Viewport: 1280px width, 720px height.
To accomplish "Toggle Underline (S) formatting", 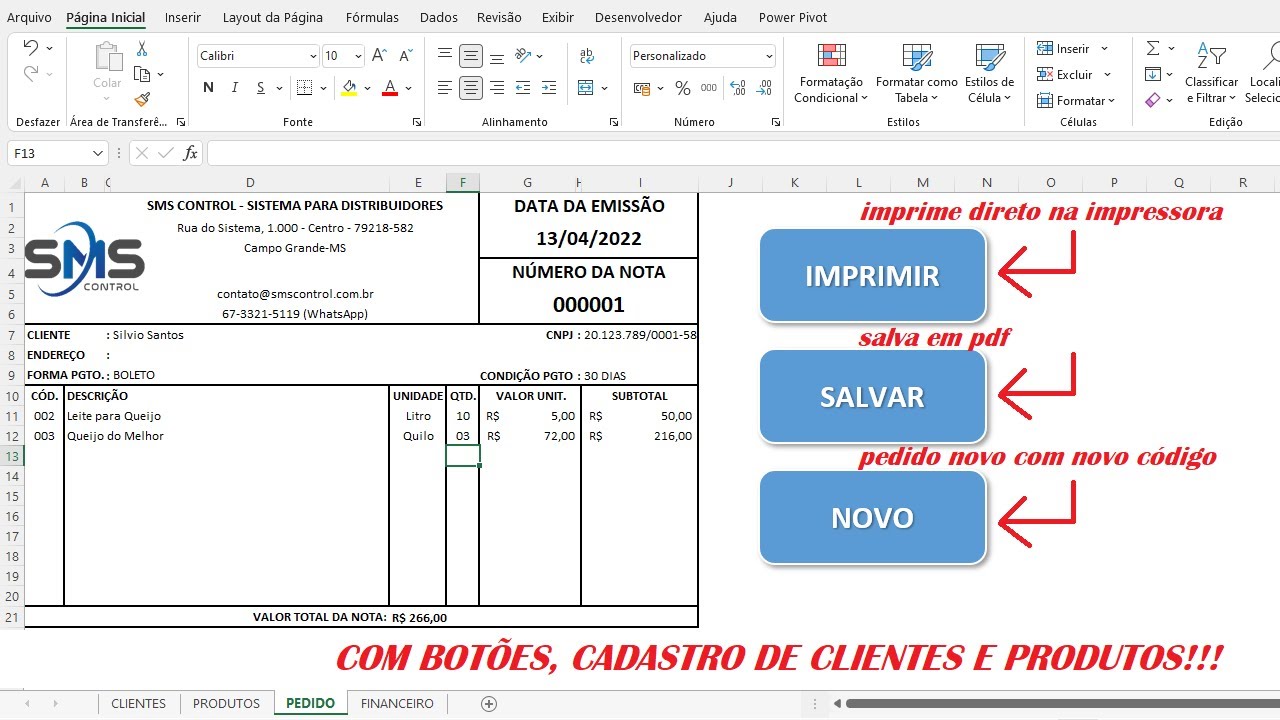I will (x=261, y=88).
